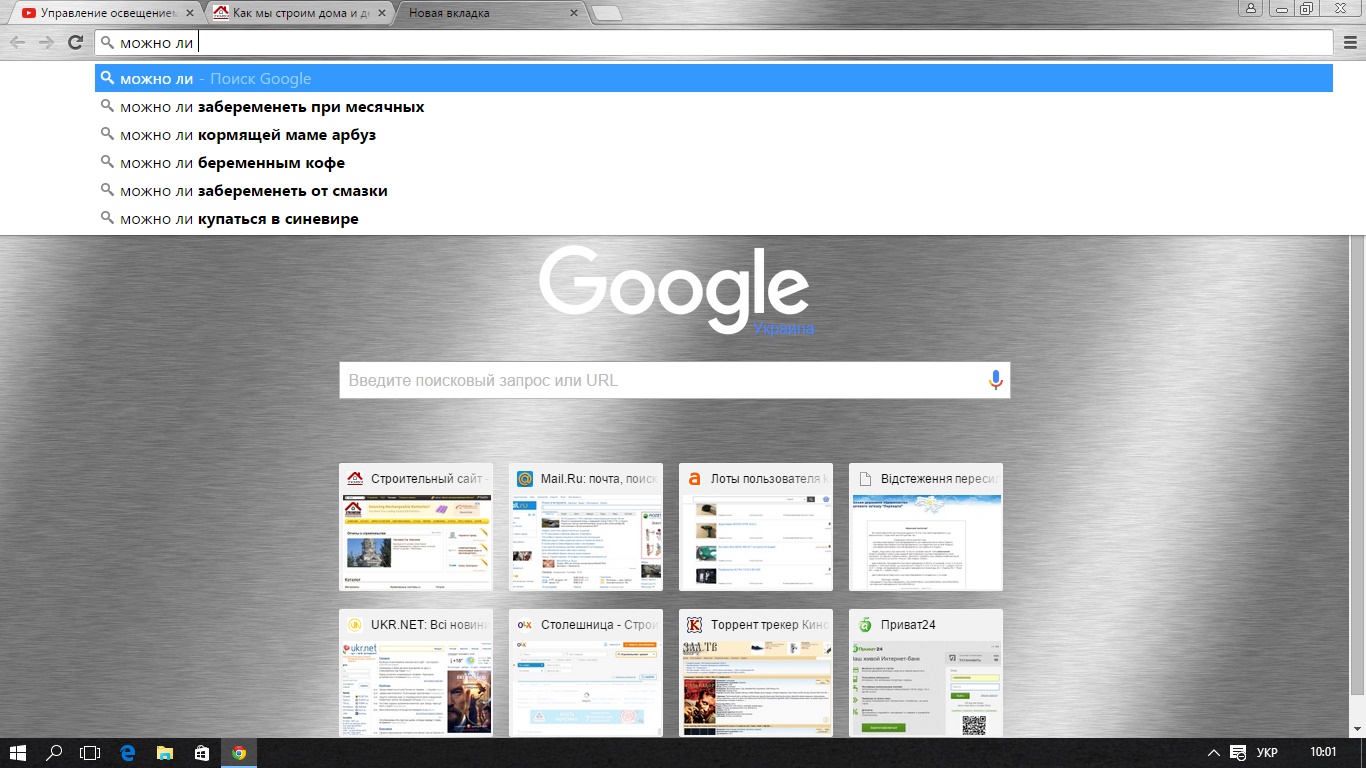The image size is (1366, 768).
Task: Select 'можно ли - Поиск Google' suggestion
Action: point(714,78)
